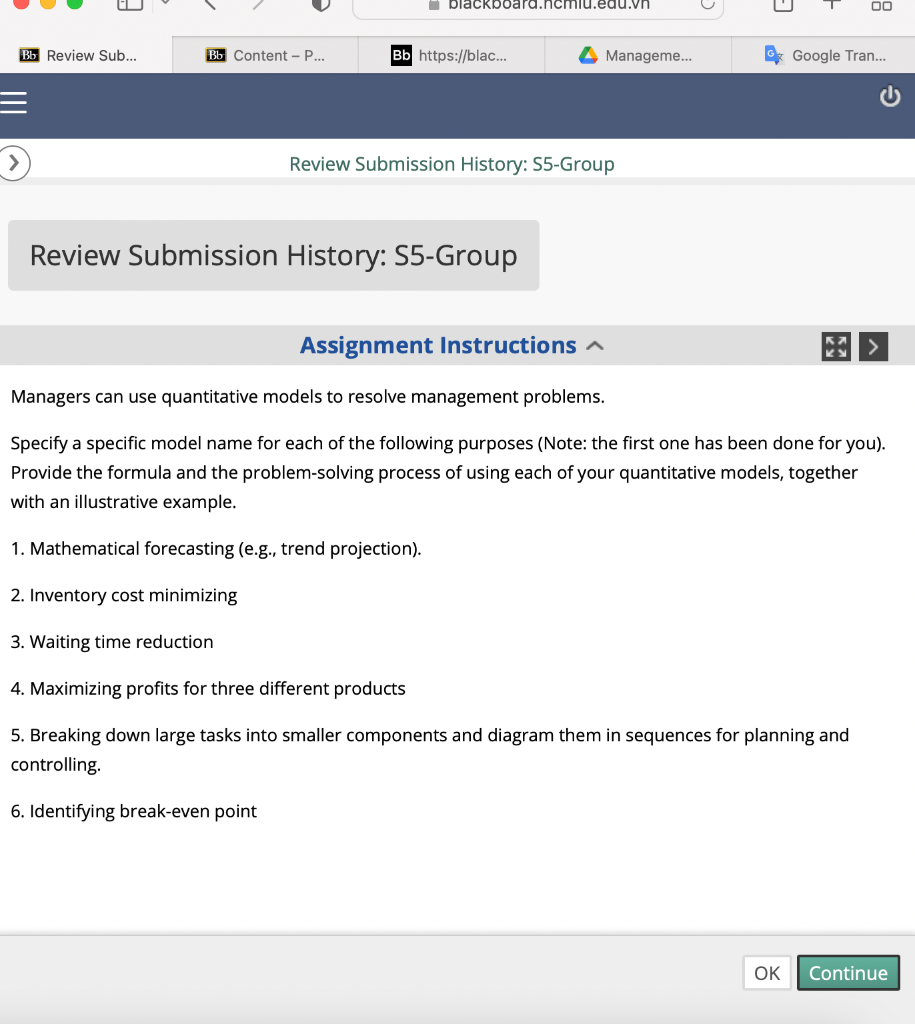
Task: Expand the course menu side arrow
Action: coord(14,163)
